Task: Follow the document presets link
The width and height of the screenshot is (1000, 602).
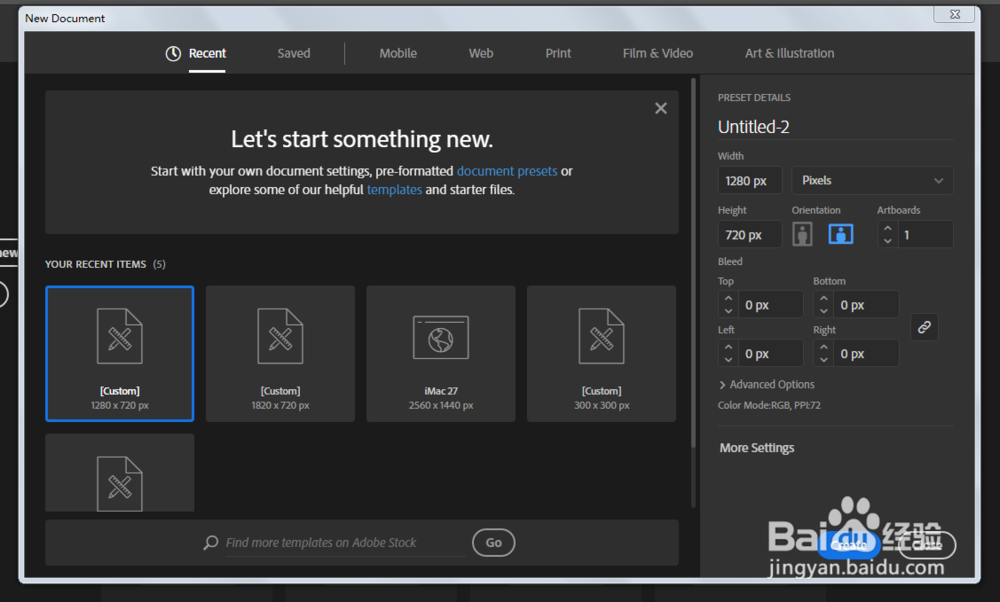Action: 507,171
